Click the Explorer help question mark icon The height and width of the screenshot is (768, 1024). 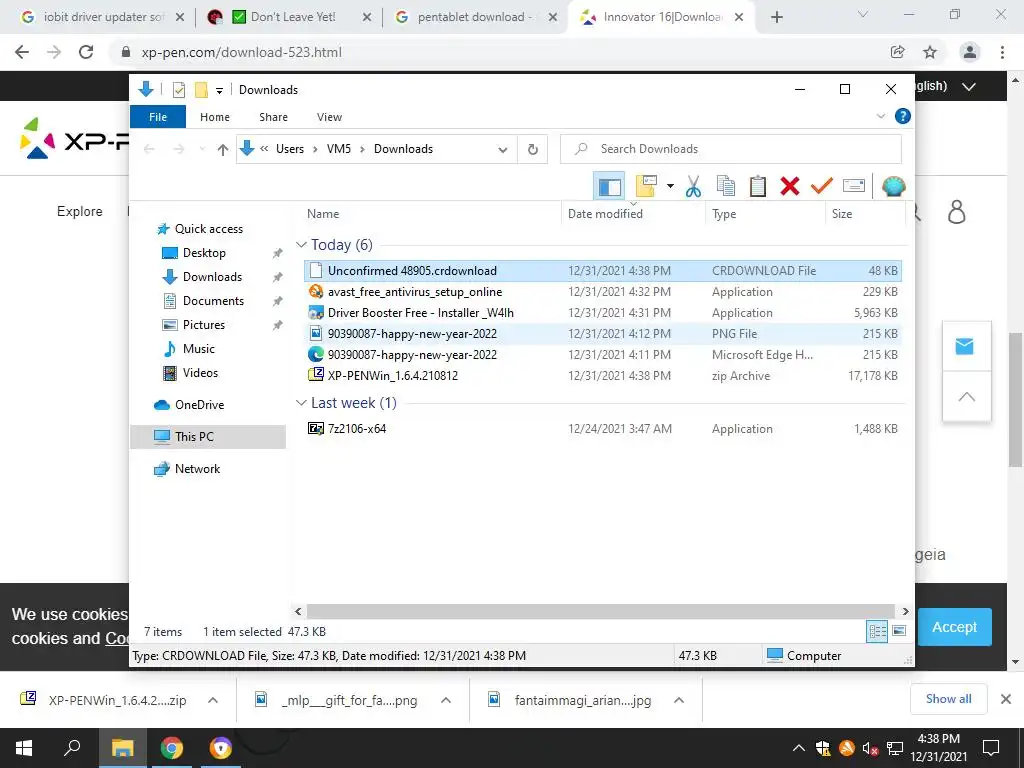click(x=903, y=116)
